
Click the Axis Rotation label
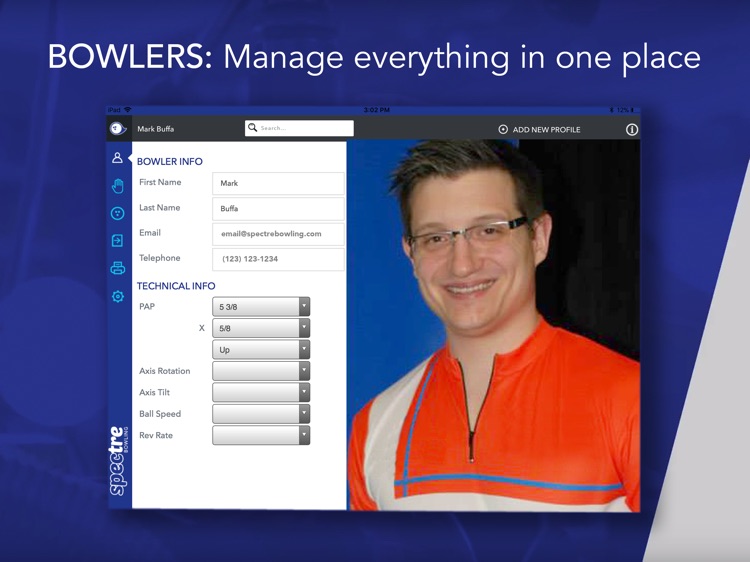(x=165, y=371)
